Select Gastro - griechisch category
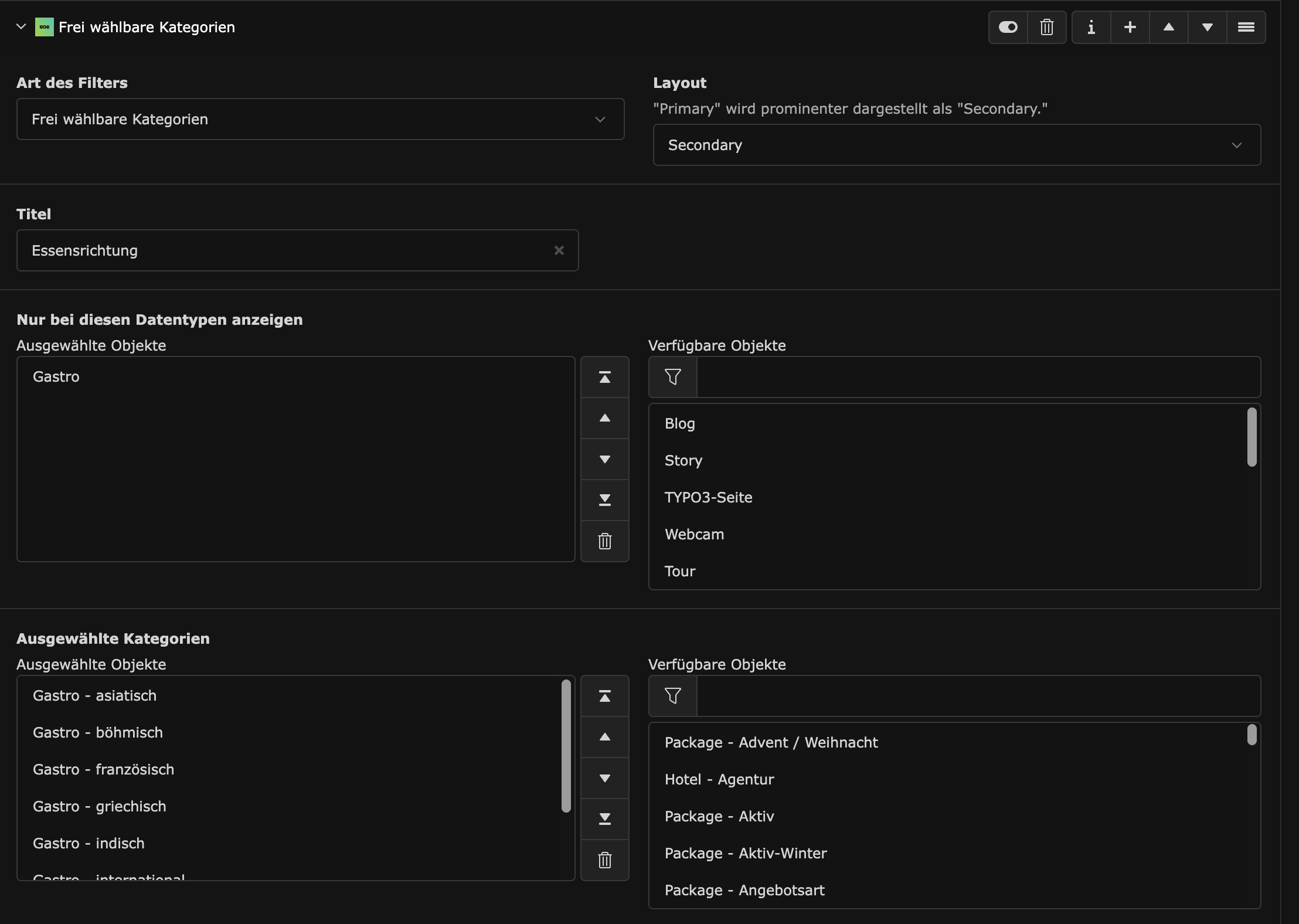 [x=290, y=806]
